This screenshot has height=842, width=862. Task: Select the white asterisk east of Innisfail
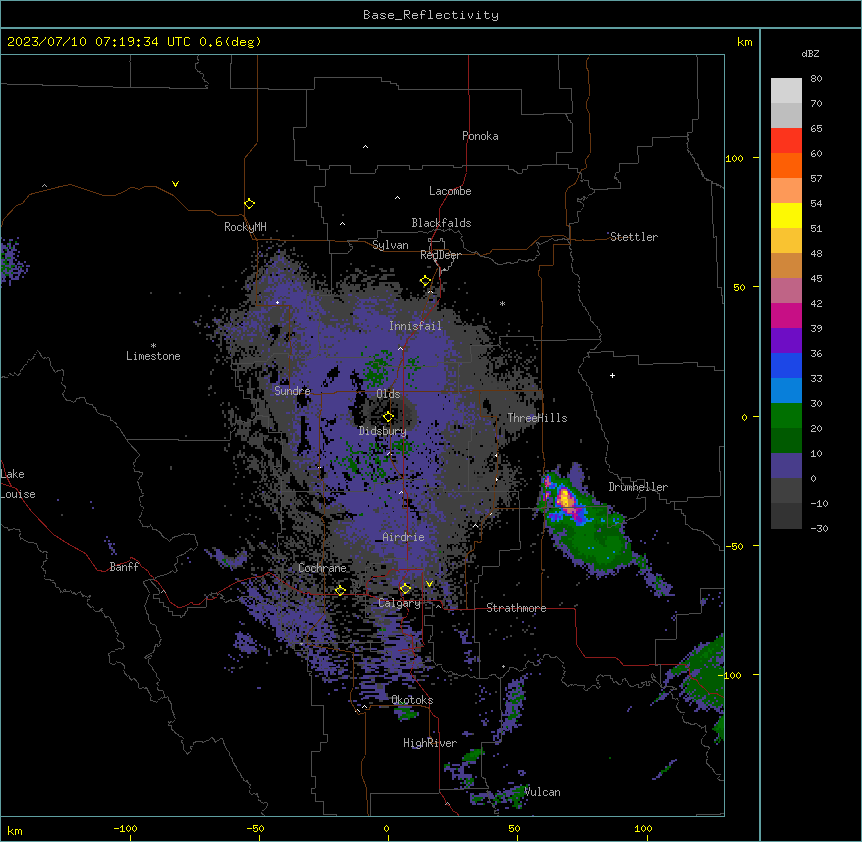(502, 303)
